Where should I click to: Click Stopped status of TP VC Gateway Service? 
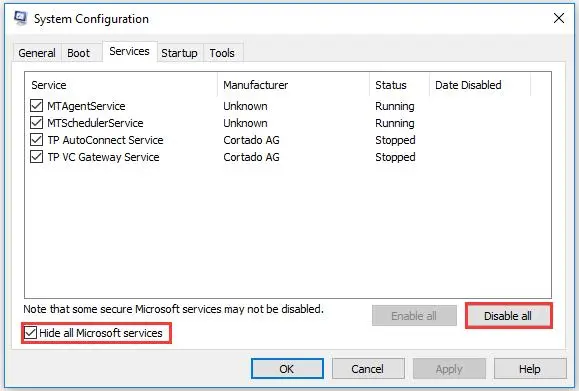[x=395, y=157]
